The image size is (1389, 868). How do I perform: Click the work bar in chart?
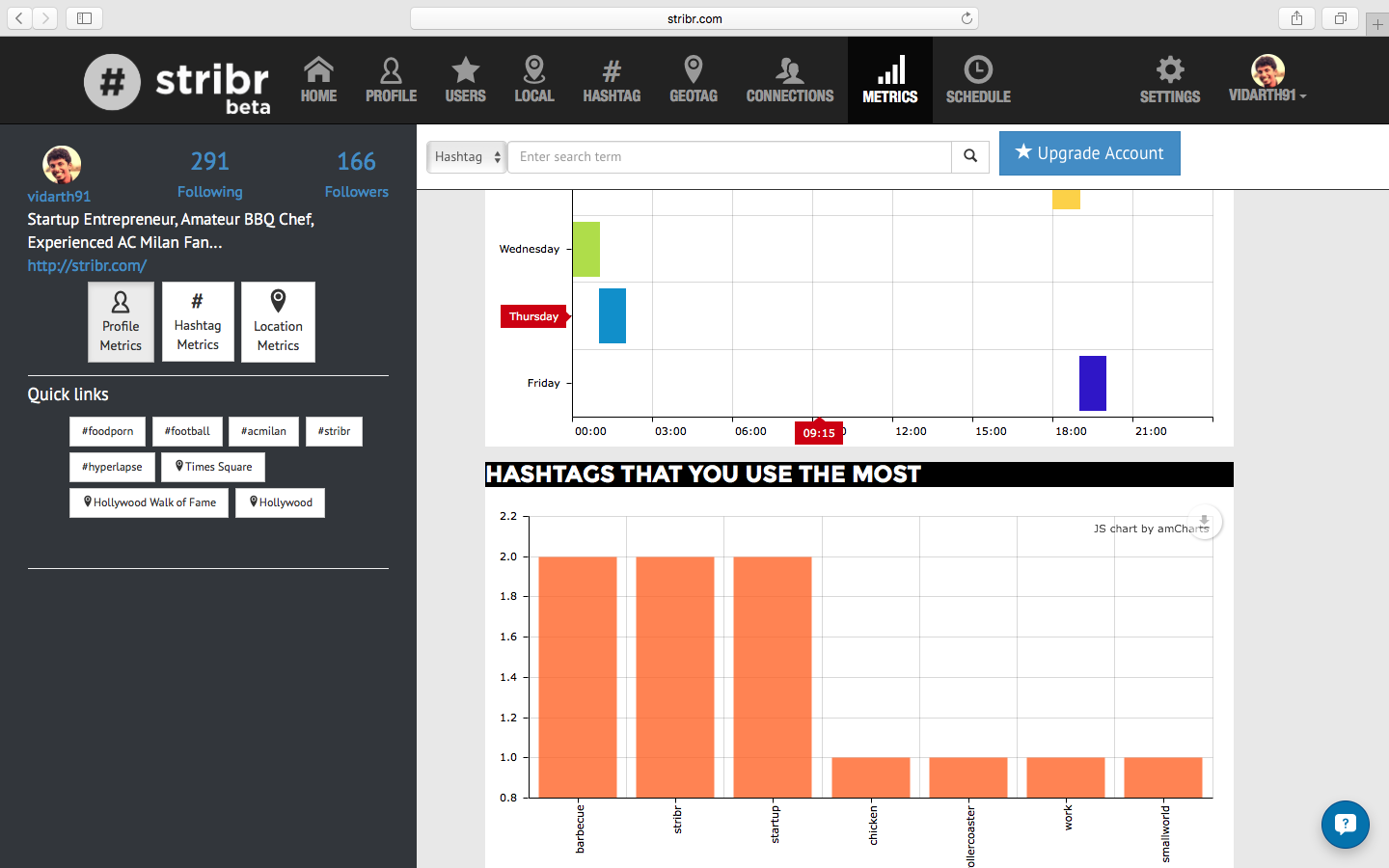(1066, 777)
